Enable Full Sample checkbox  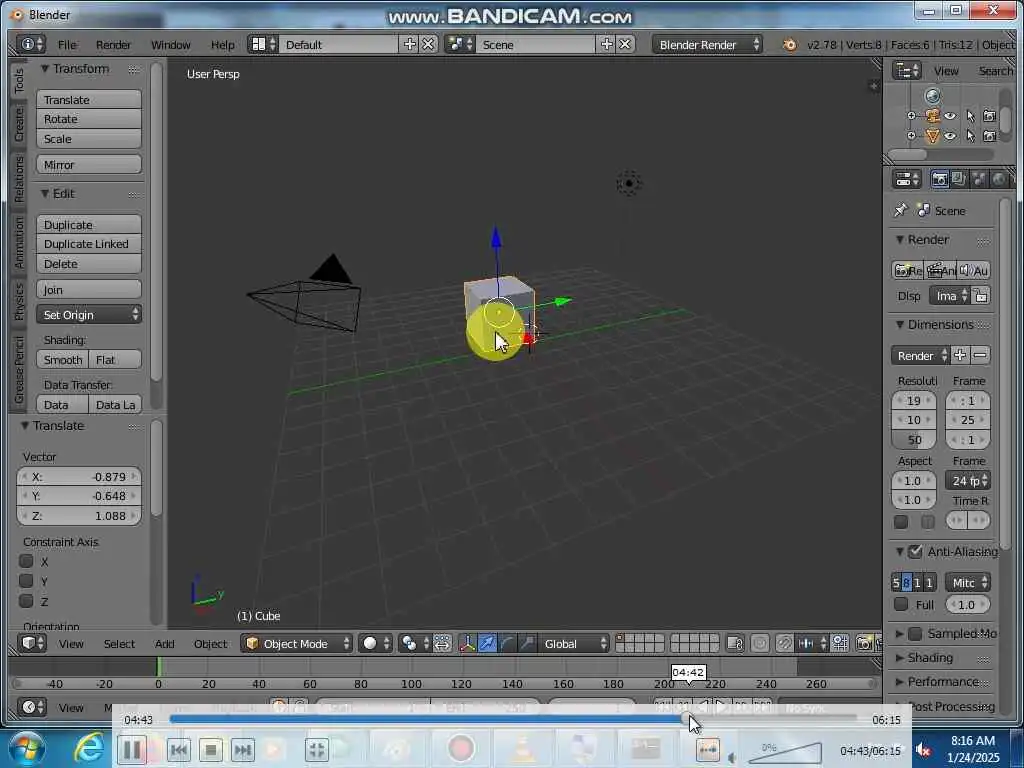click(x=901, y=604)
